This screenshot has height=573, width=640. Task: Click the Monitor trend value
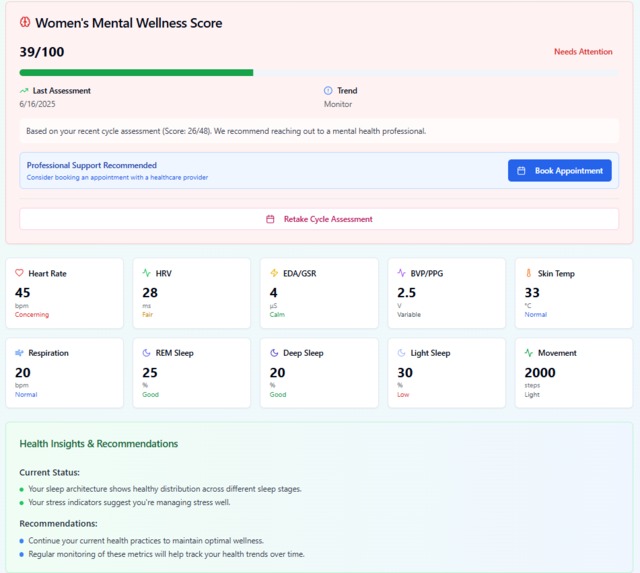[x=338, y=104]
